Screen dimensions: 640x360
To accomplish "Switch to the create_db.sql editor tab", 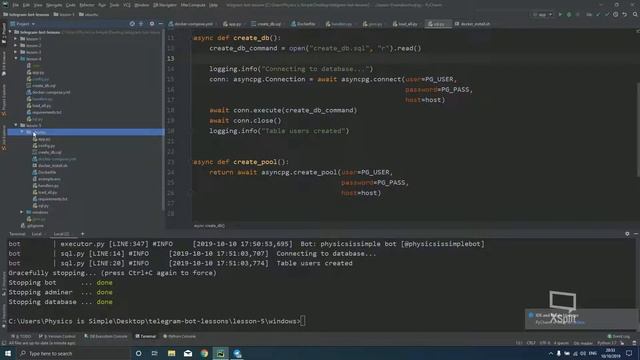I will click(x=267, y=24).
